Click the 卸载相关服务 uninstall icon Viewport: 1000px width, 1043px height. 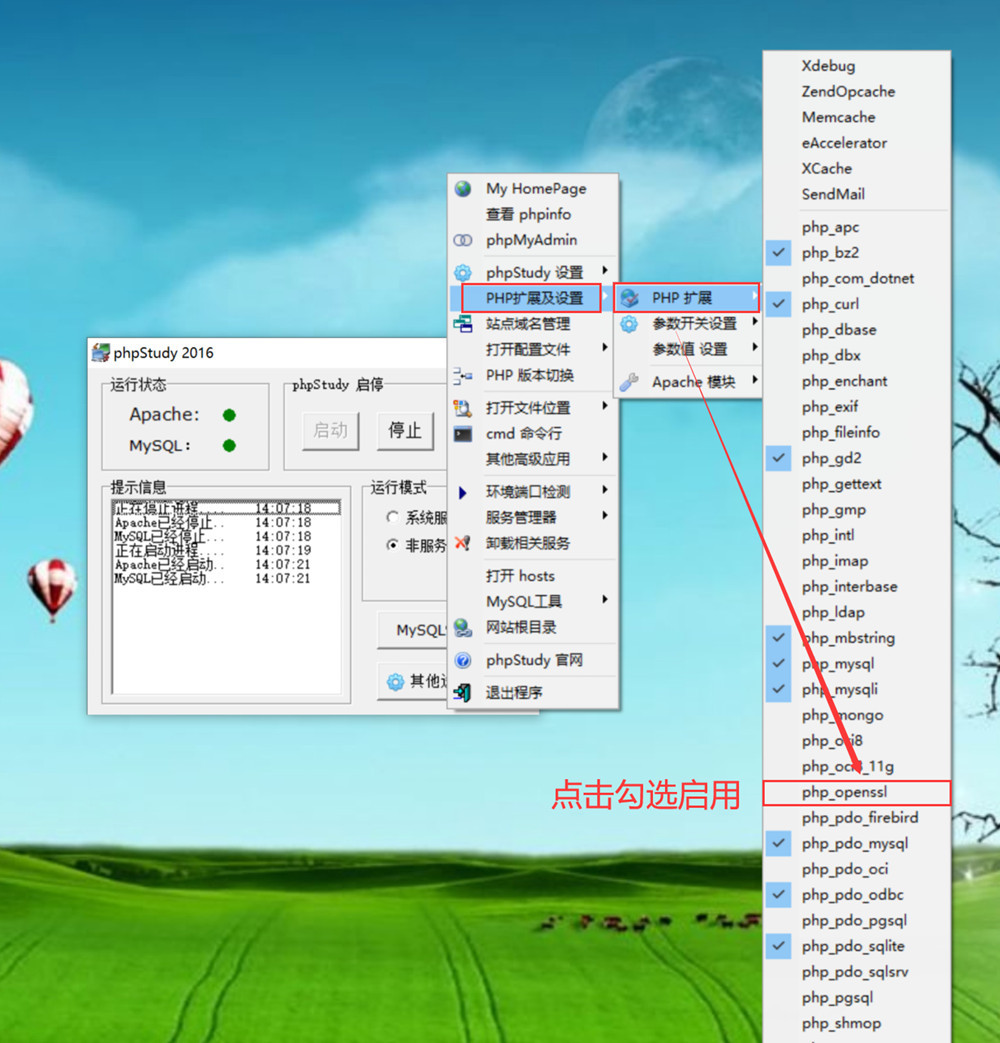pyautogui.click(x=462, y=543)
